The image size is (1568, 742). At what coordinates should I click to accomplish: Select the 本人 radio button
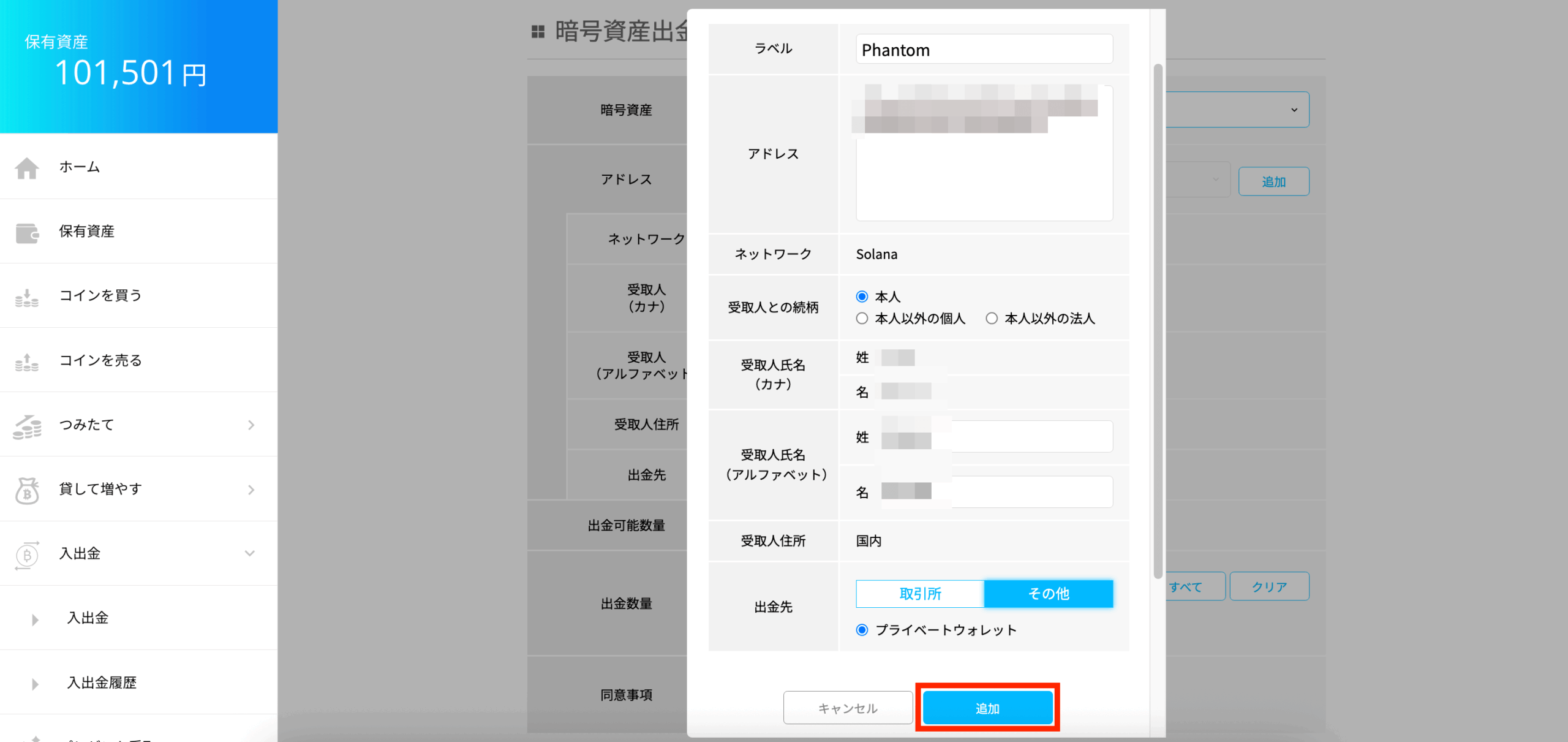coord(862,297)
